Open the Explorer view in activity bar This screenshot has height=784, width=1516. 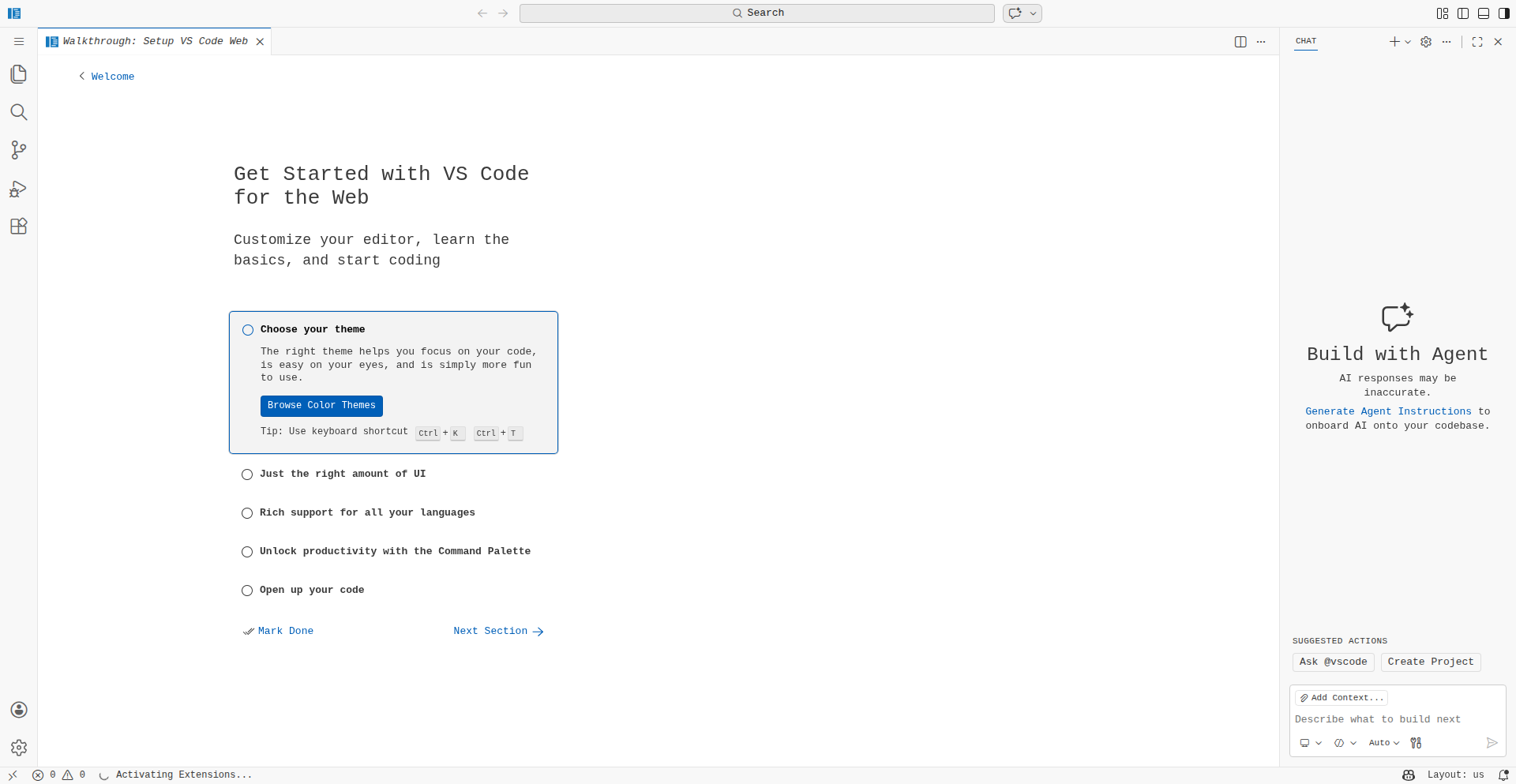(19, 74)
